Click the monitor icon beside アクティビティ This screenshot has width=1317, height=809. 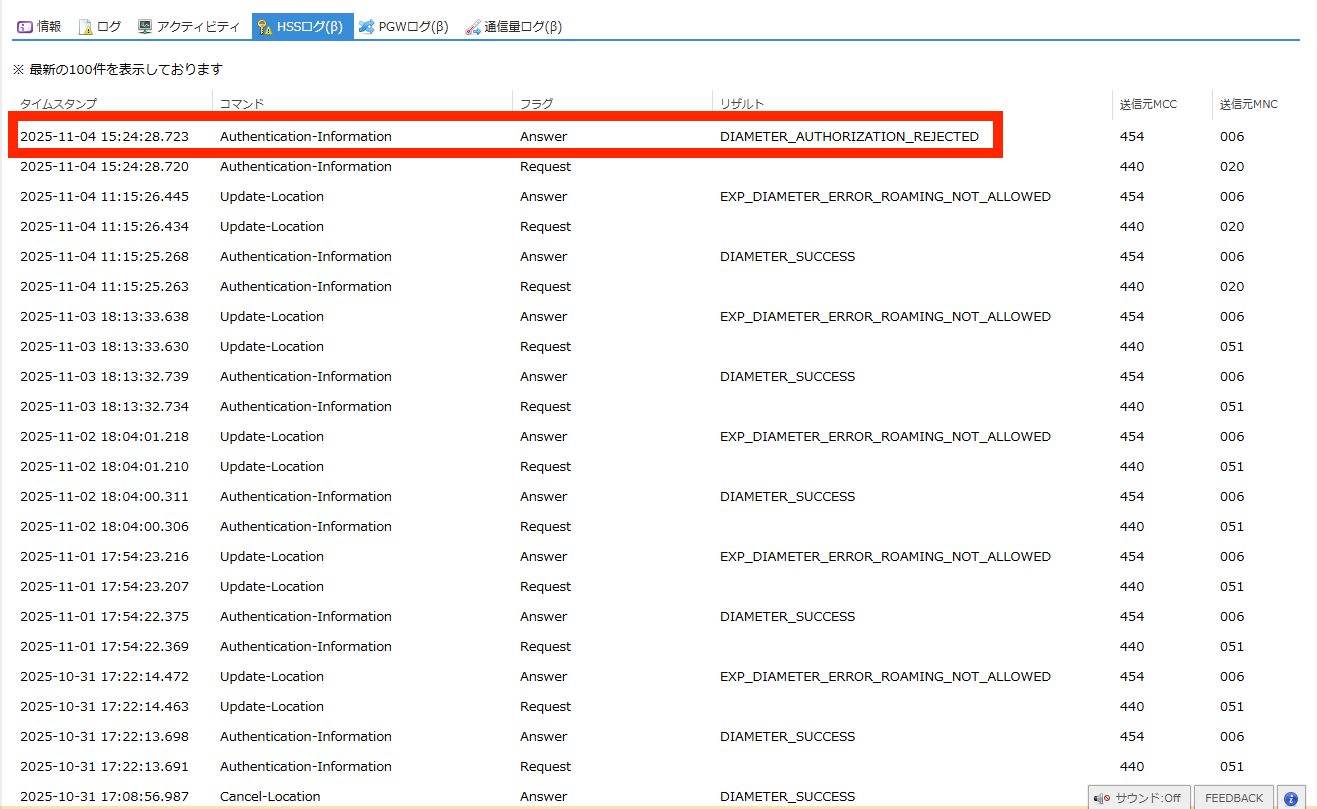(x=145, y=27)
